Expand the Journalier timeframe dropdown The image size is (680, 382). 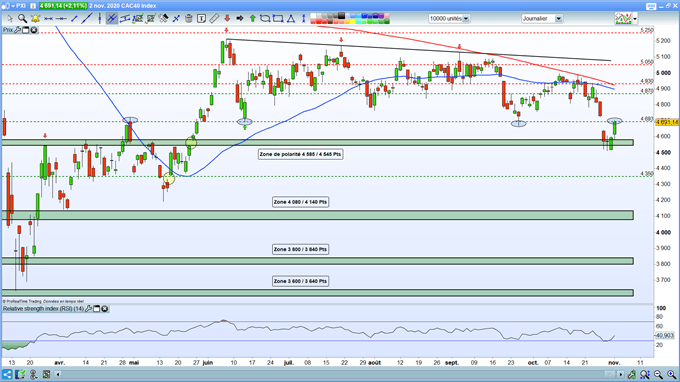[542, 19]
